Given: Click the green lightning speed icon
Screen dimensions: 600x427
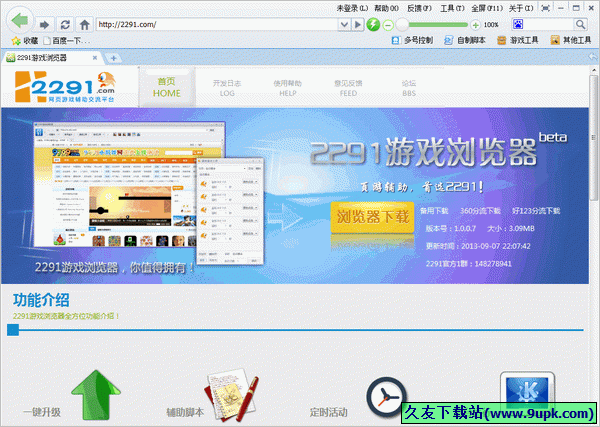Looking at the screenshot, I should pyautogui.click(x=373, y=25).
